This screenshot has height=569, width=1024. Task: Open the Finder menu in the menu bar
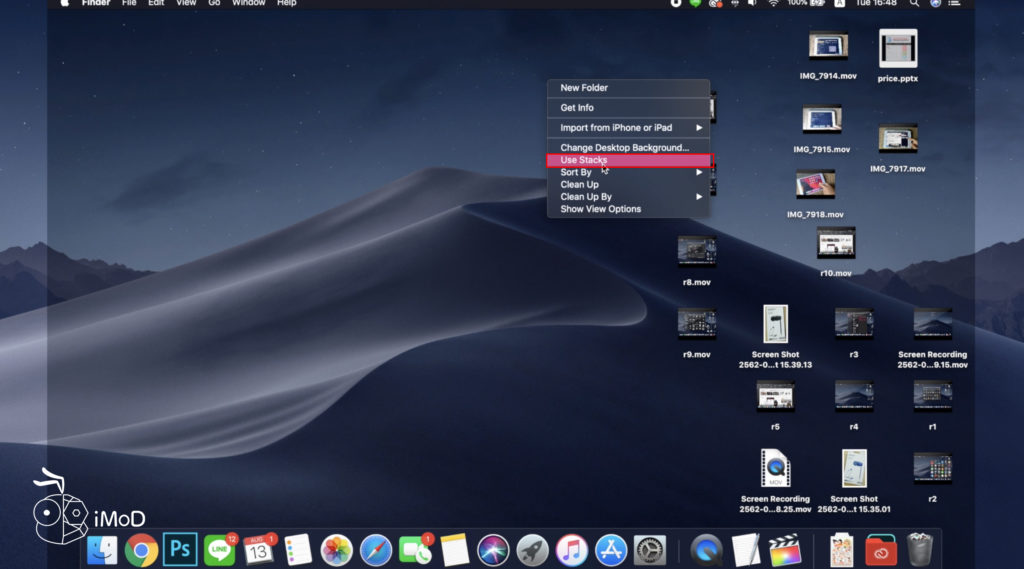pos(96,3)
